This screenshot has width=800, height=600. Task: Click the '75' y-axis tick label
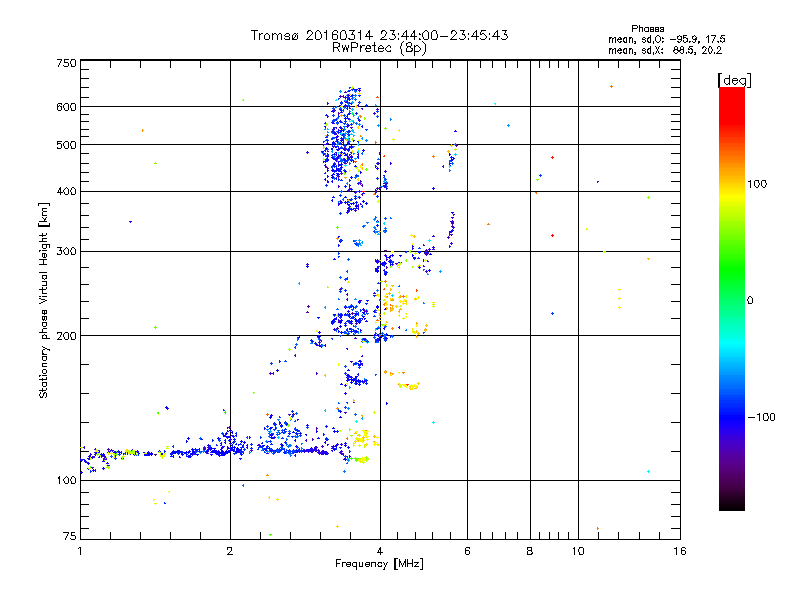[x=70, y=536]
